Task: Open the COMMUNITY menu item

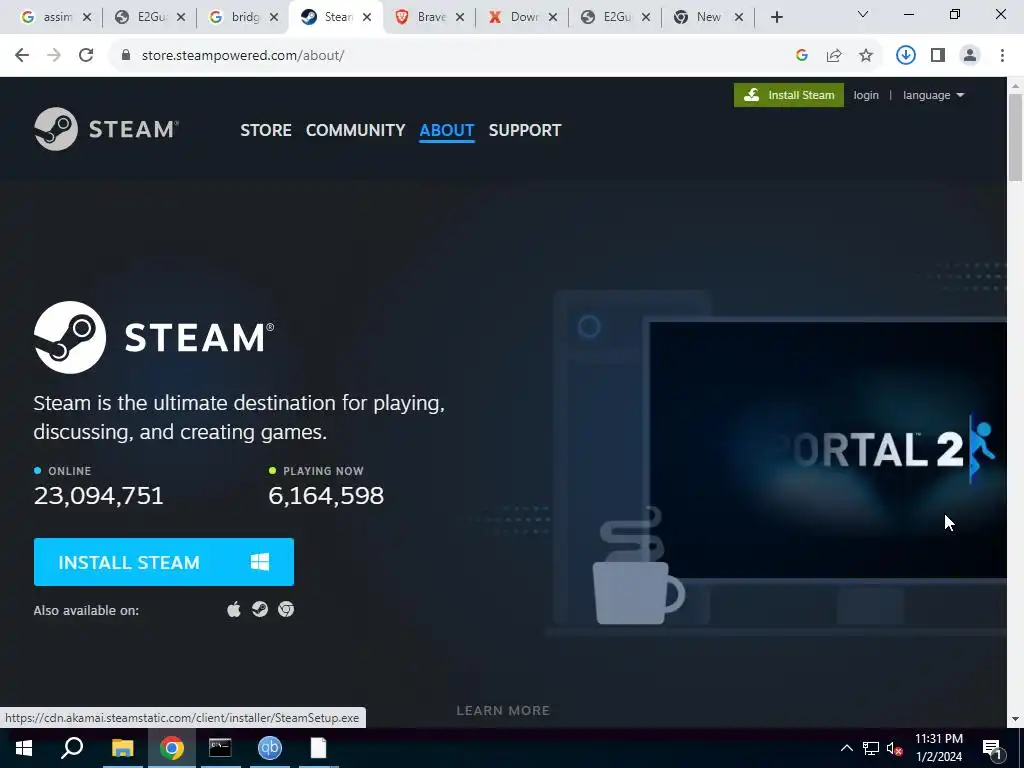Action: click(x=355, y=130)
